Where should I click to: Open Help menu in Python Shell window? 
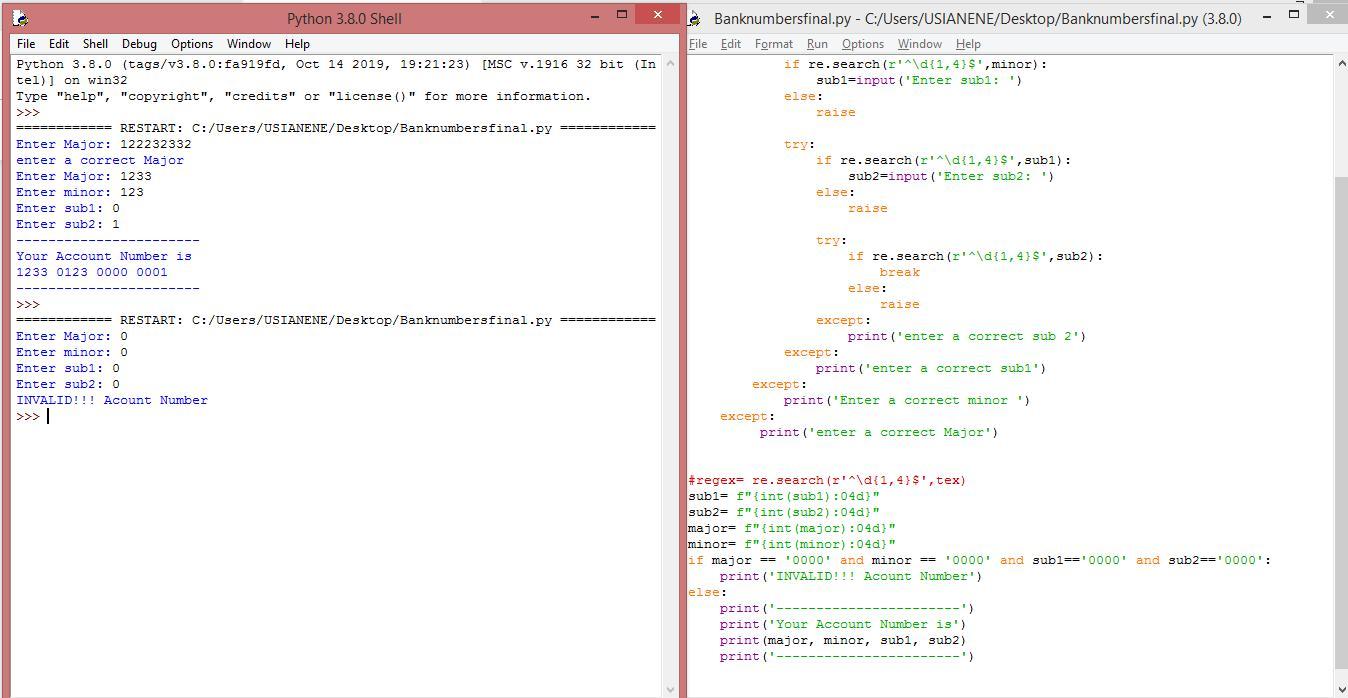point(297,44)
